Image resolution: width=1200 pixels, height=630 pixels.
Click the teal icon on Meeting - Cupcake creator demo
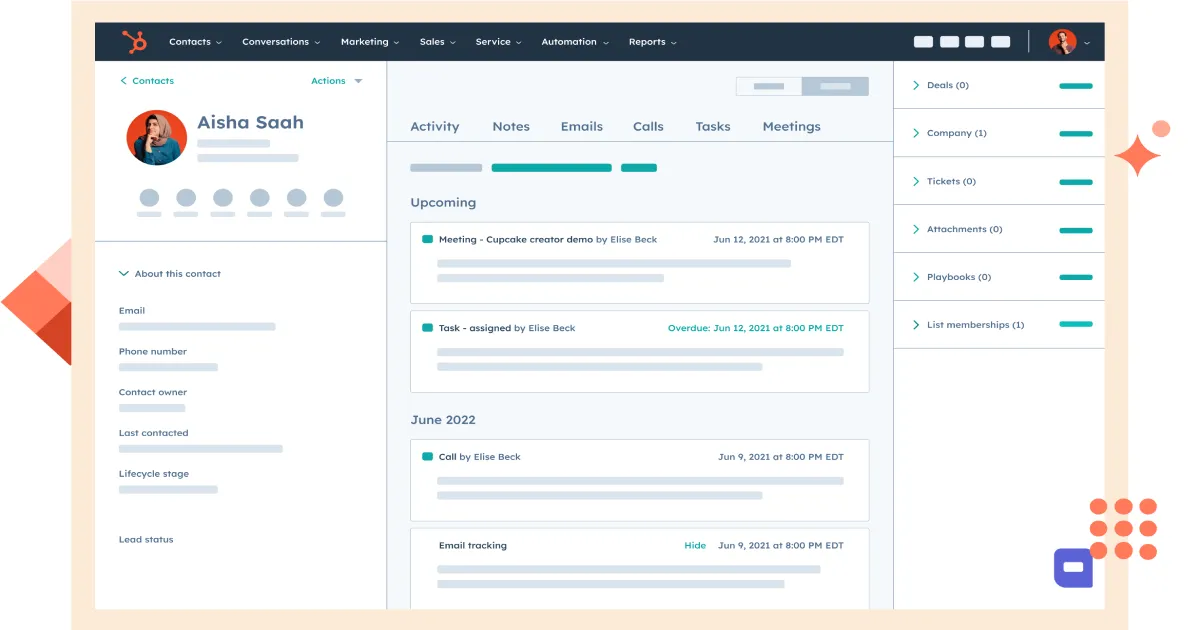[x=427, y=239]
